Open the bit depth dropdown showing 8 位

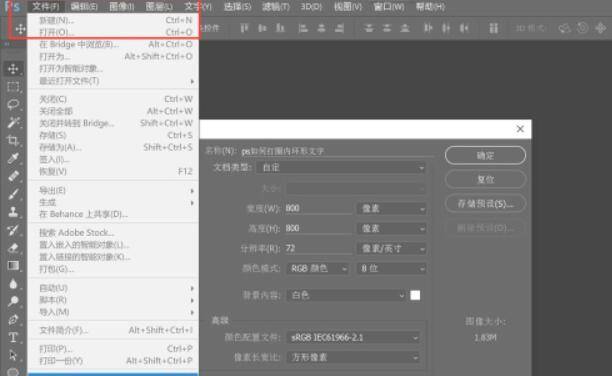[391, 269]
